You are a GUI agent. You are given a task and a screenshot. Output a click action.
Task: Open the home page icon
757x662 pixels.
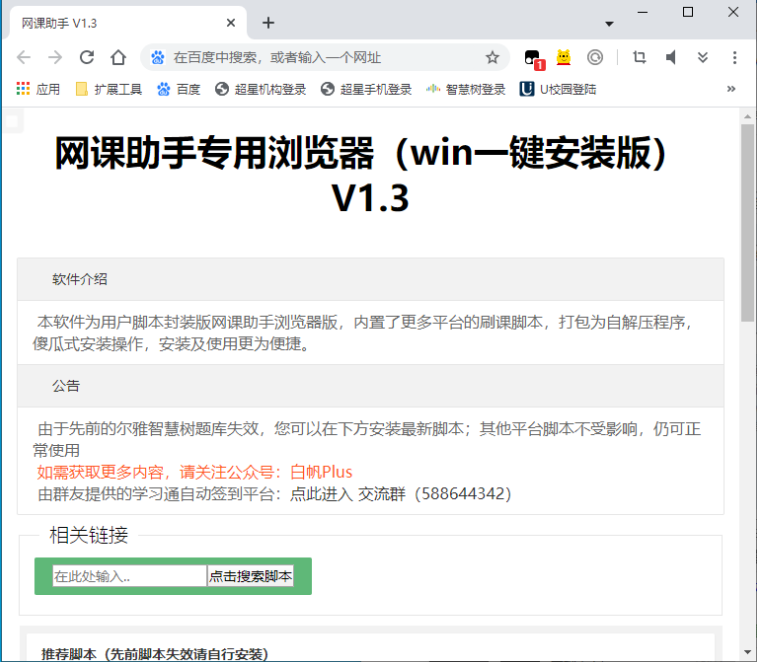point(118,57)
